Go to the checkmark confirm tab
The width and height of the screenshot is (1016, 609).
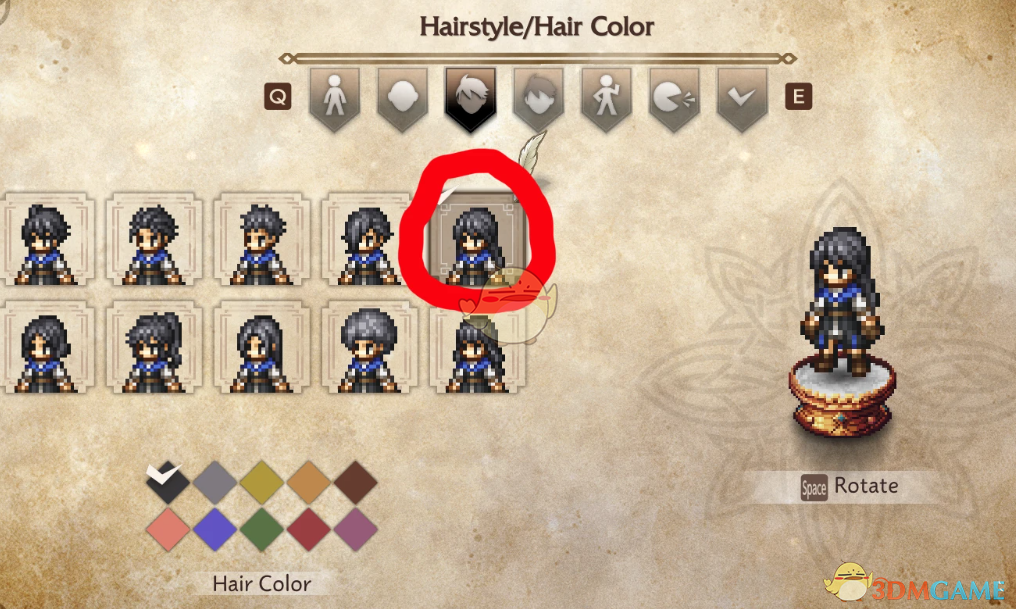(742, 99)
